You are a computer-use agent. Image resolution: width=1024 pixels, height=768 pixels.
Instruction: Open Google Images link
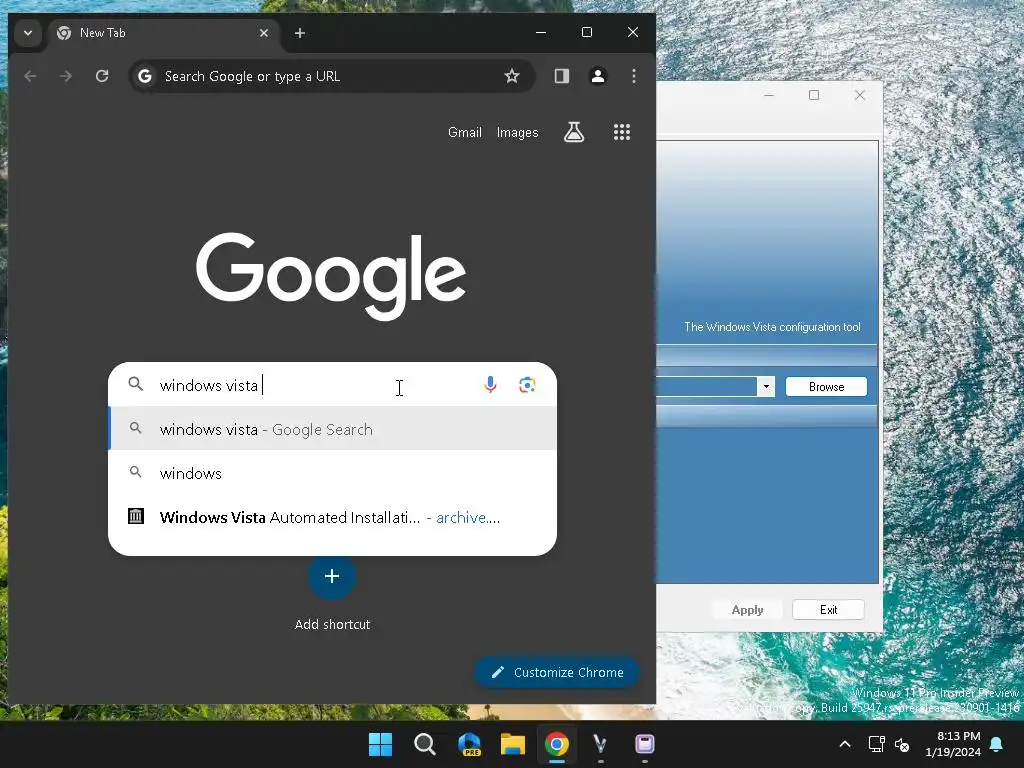518,133
